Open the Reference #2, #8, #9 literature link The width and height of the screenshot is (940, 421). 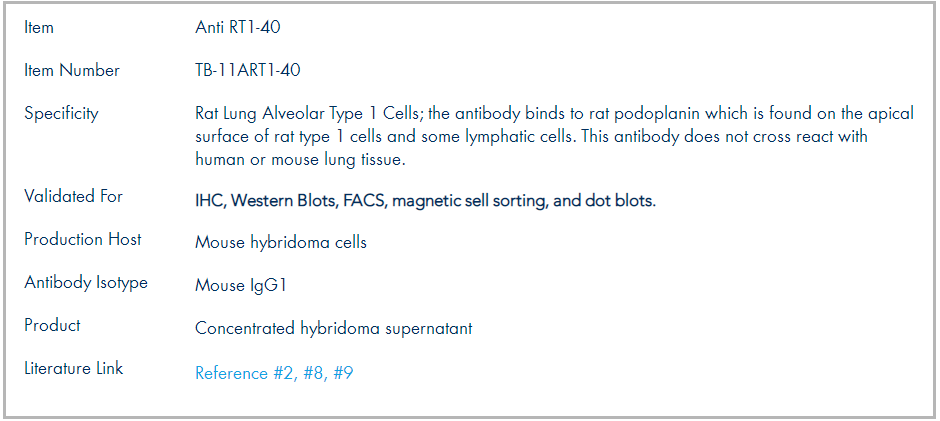point(274,373)
